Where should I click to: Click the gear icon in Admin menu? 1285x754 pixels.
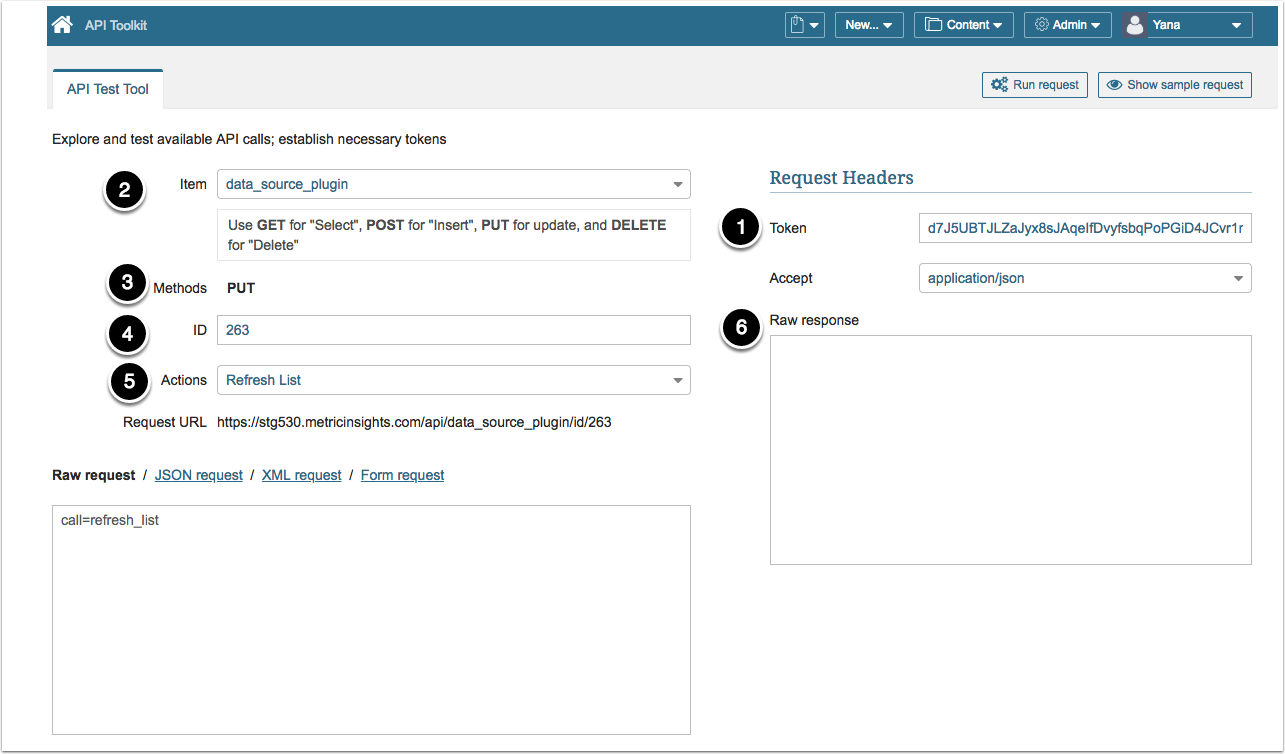pos(1041,25)
